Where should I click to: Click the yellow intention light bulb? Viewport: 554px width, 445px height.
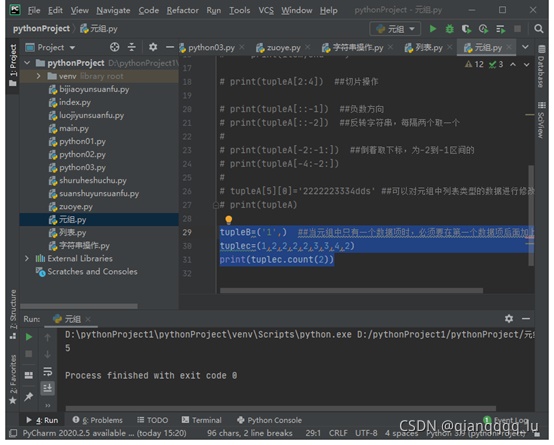229,220
